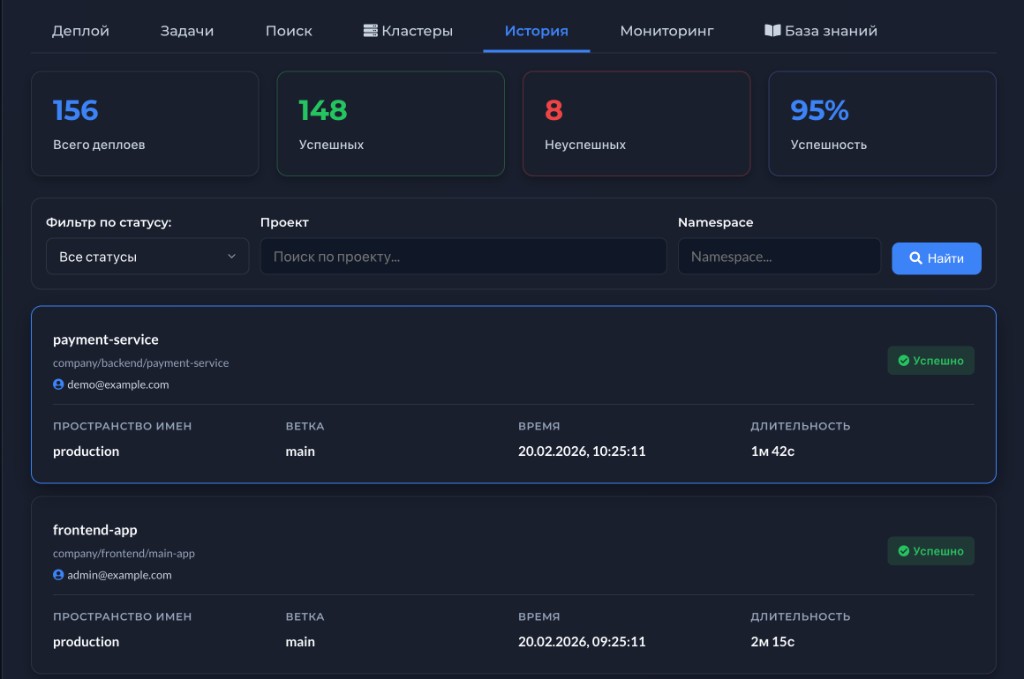Click the book icon on База знаний tab
This screenshot has height=679, width=1024.
[772, 31]
